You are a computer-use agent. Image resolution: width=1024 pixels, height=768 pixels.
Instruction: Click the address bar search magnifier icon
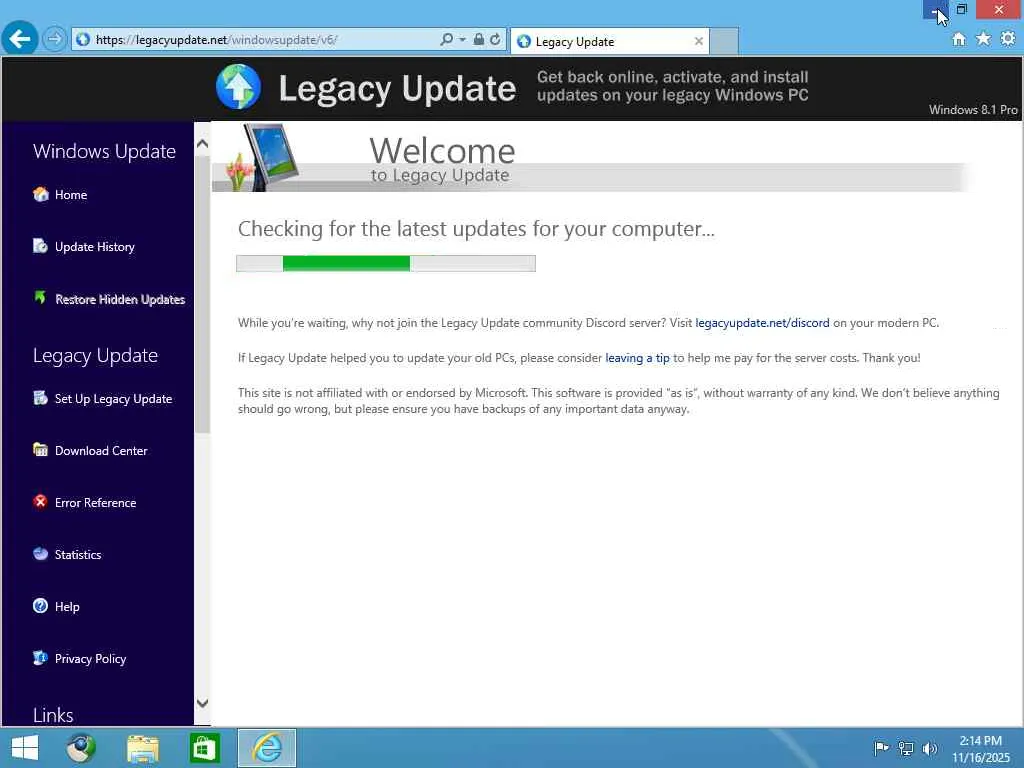446,39
